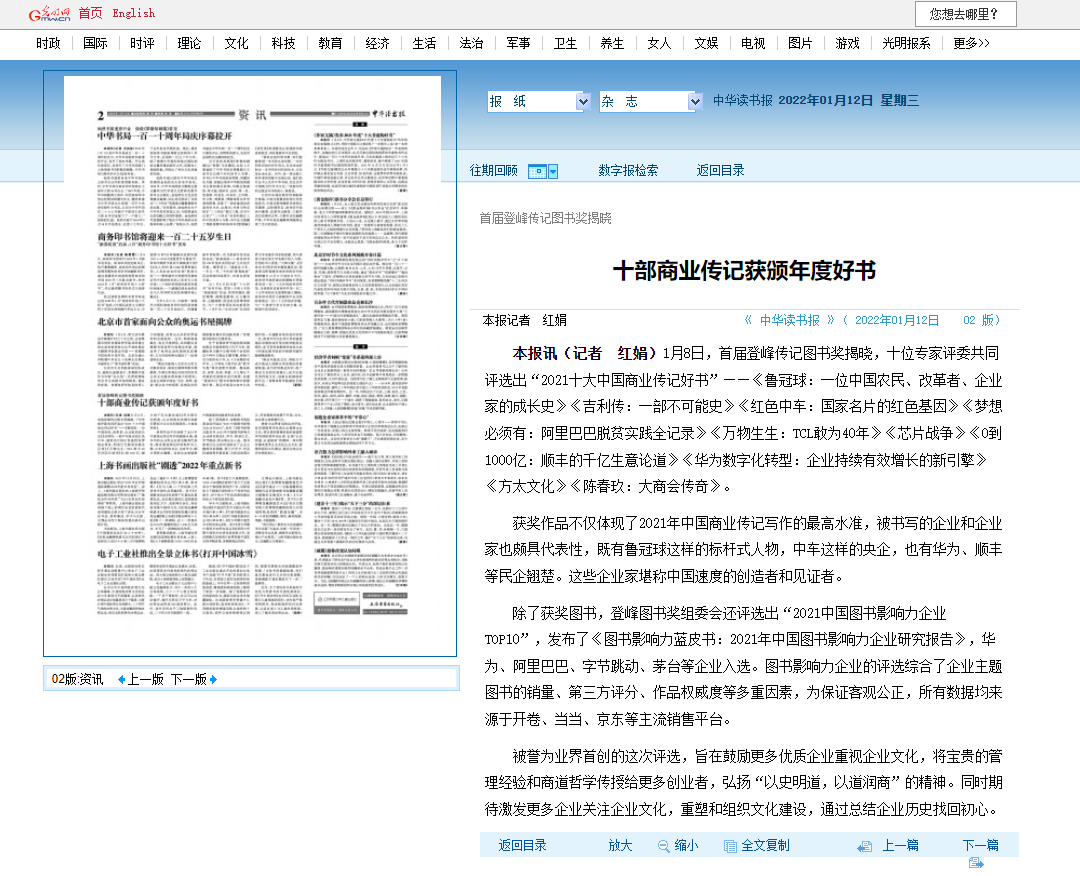Open the 时政 navigation item
Image resolution: width=1080 pixels, height=876 pixels.
(48, 43)
